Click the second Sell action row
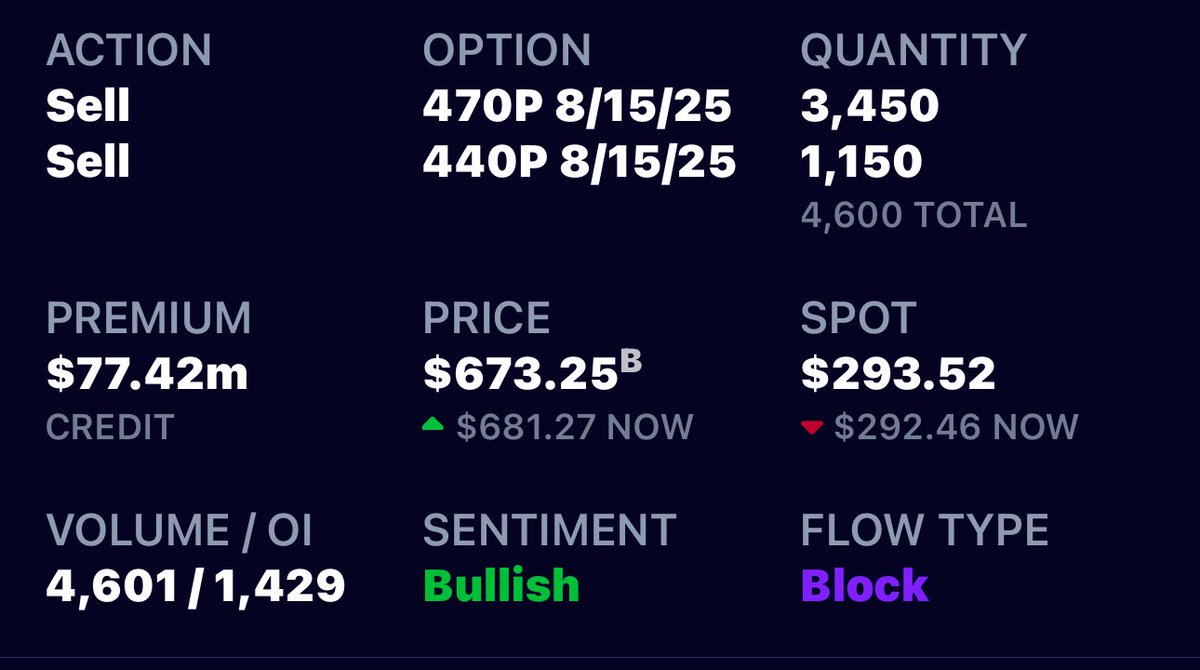The image size is (1200, 670). (88, 160)
